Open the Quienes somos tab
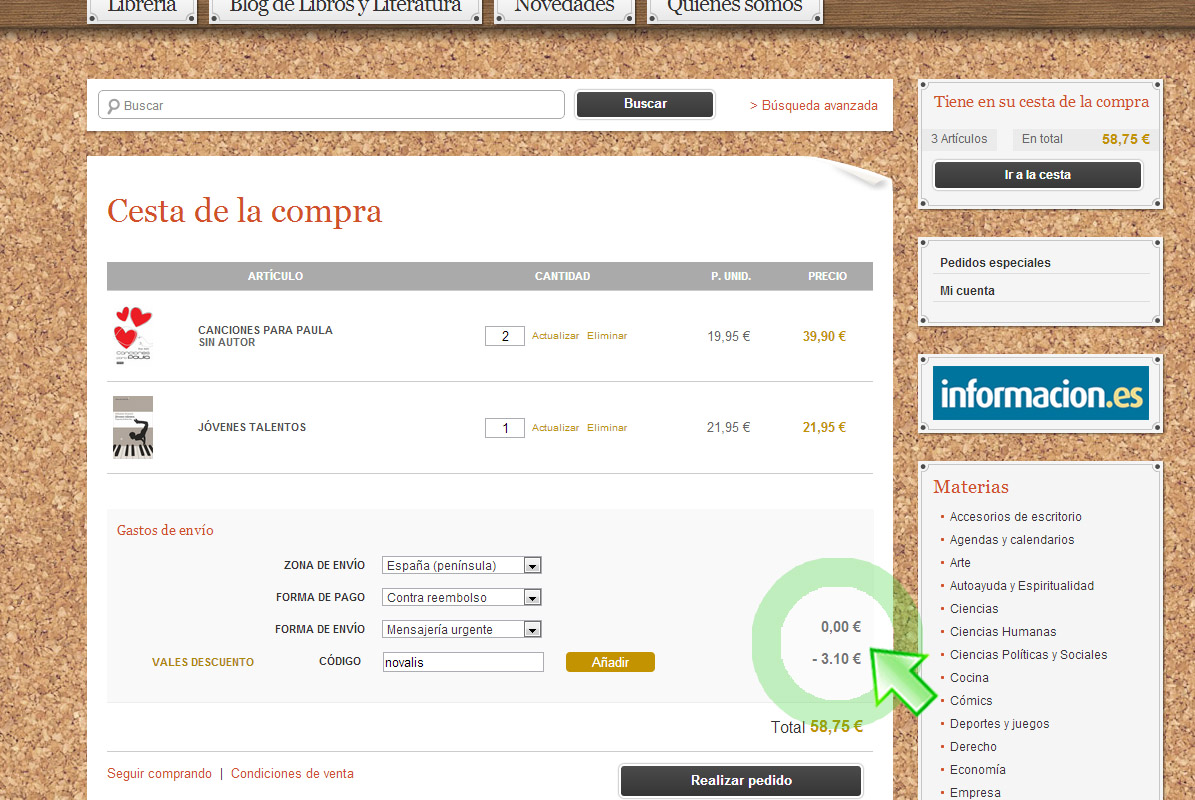Screen dimensions: 1195x800 pos(735,8)
